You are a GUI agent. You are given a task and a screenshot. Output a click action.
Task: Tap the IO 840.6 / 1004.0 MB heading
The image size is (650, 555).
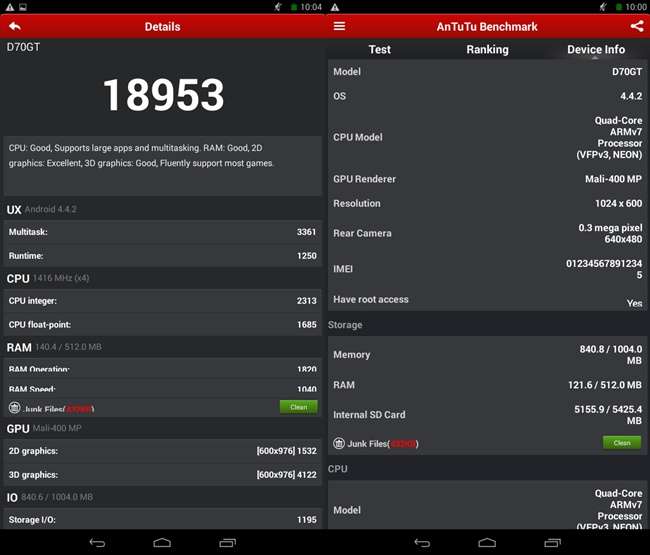(x=49, y=497)
